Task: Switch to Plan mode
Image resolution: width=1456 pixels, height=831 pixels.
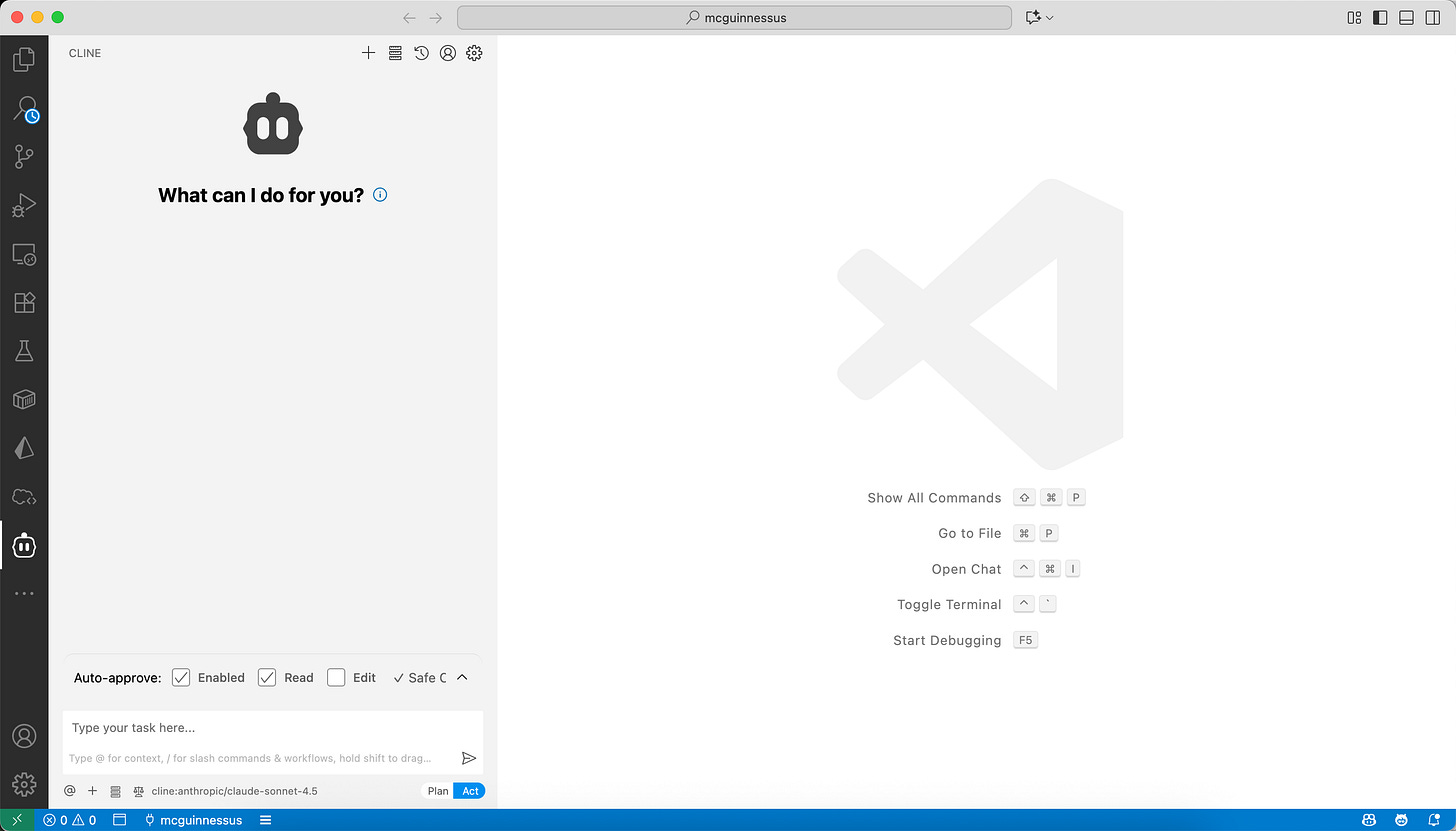Action: pyautogui.click(x=438, y=791)
